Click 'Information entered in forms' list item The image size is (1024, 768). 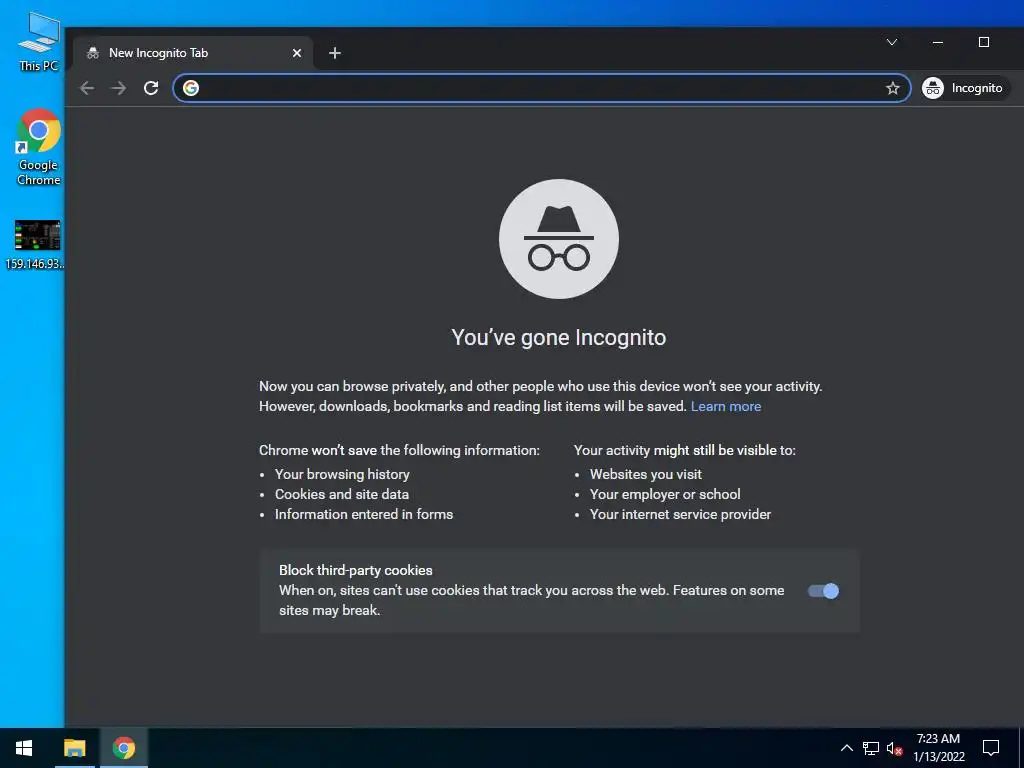pyautogui.click(x=364, y=515)
